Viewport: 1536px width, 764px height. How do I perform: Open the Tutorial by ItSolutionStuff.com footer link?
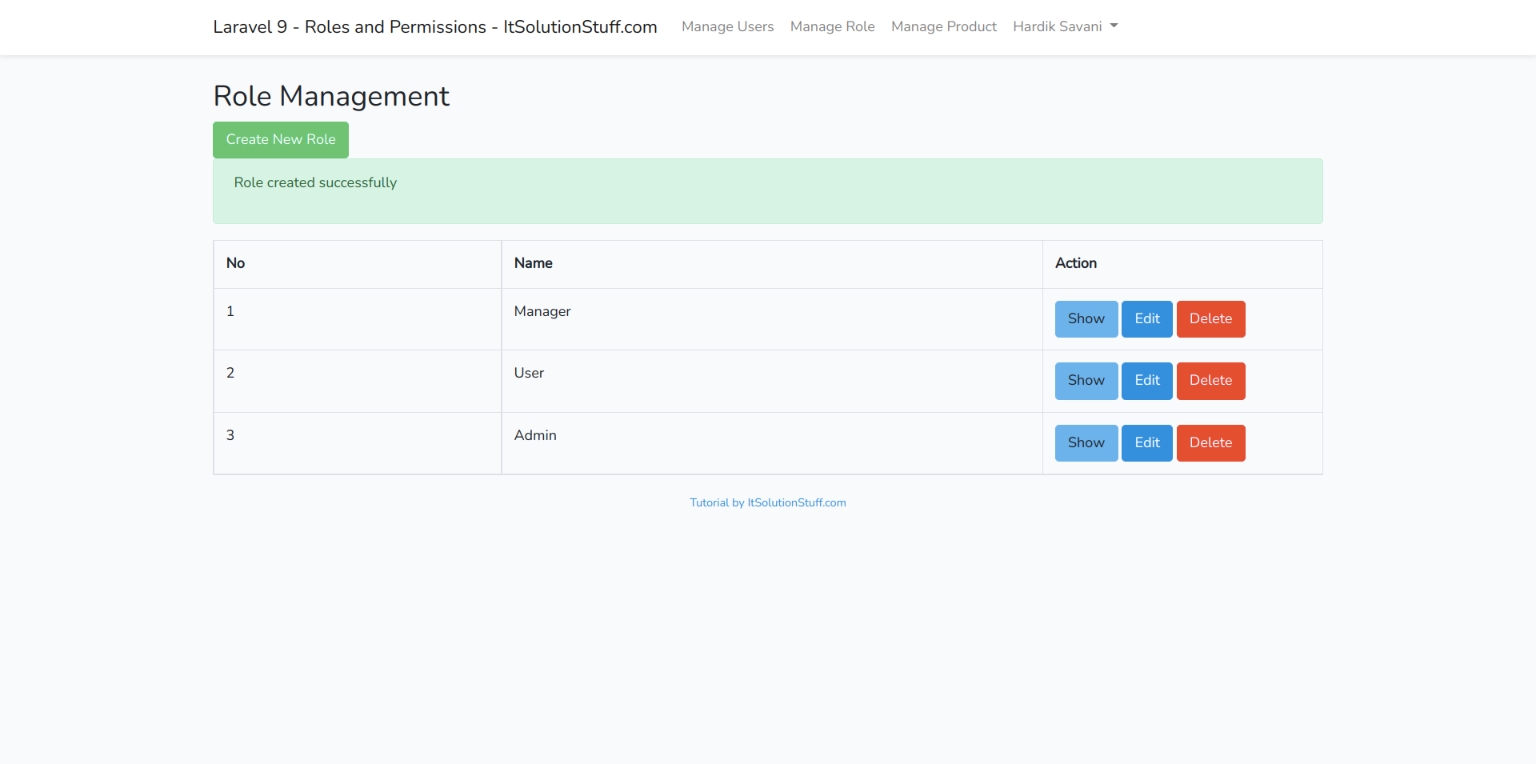click(x=767, y=503)
